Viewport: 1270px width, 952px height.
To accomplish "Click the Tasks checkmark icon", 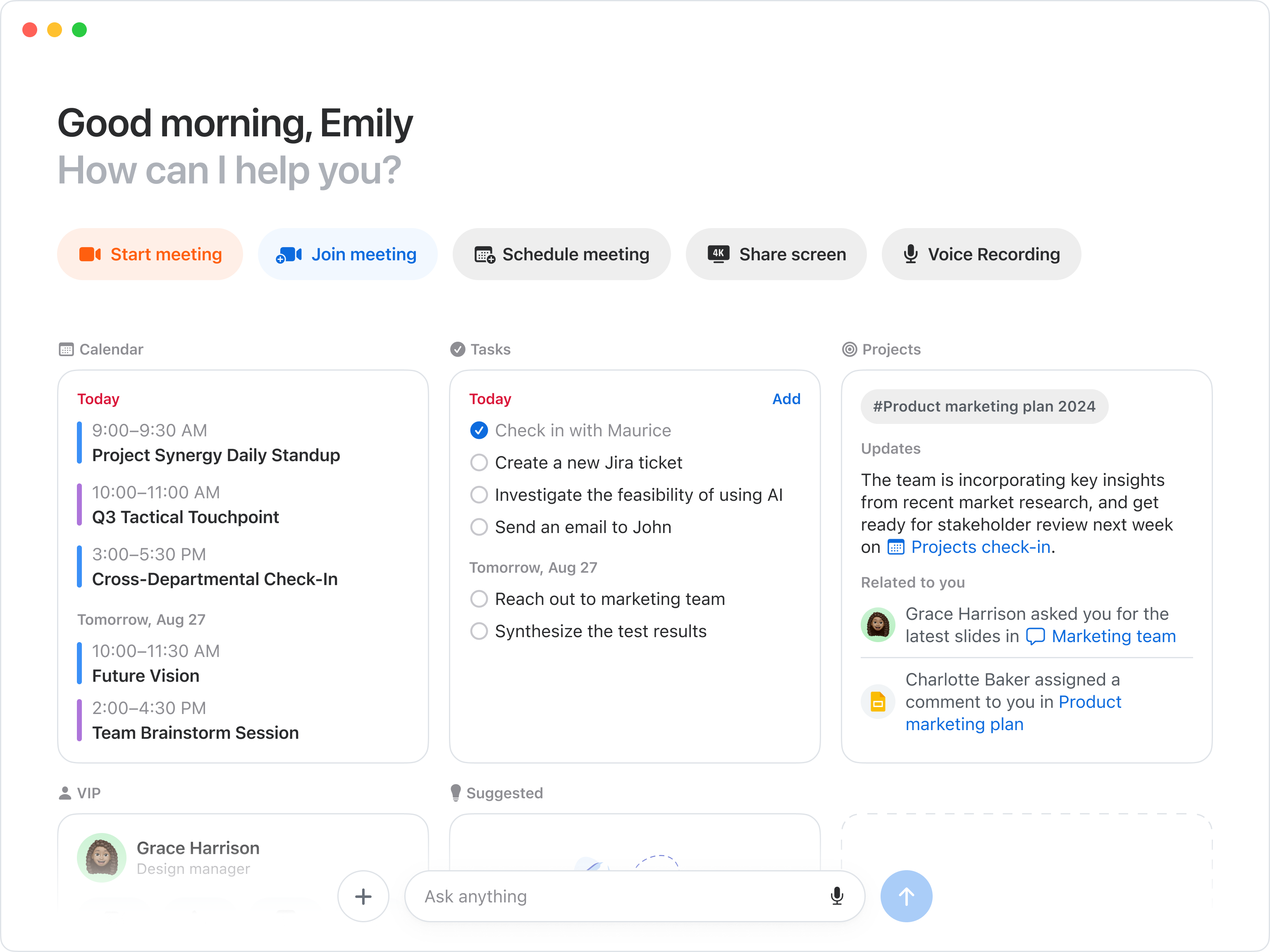I will coord(458,349).
